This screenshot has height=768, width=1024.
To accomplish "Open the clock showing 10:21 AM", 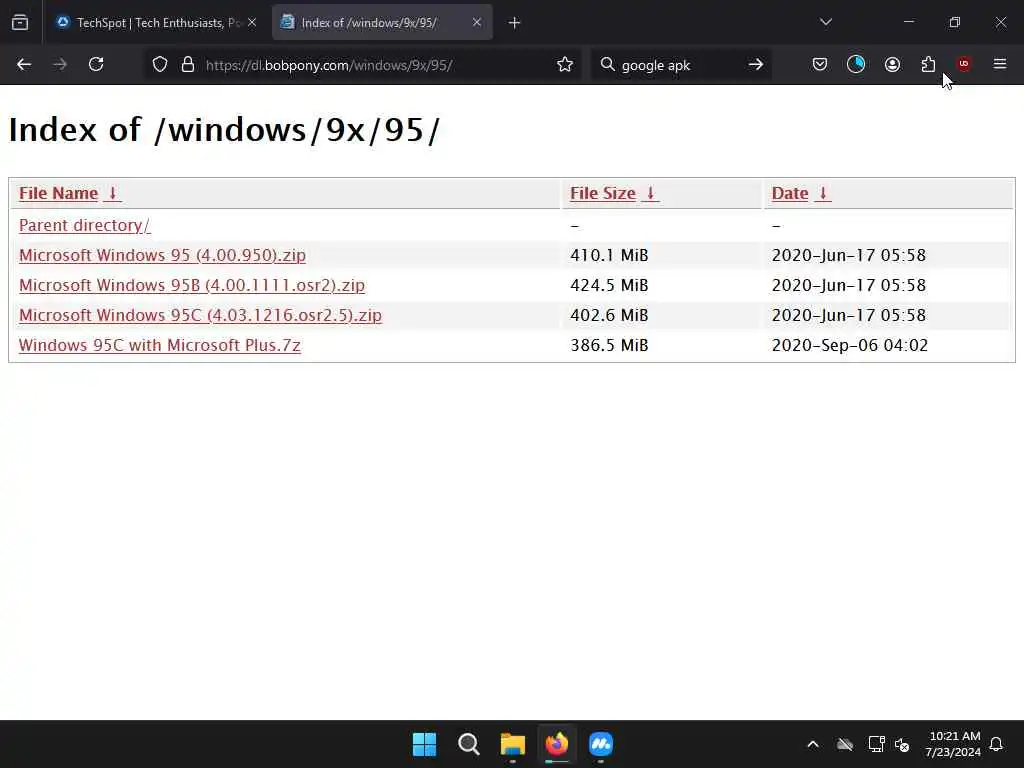I will (953, 744).
